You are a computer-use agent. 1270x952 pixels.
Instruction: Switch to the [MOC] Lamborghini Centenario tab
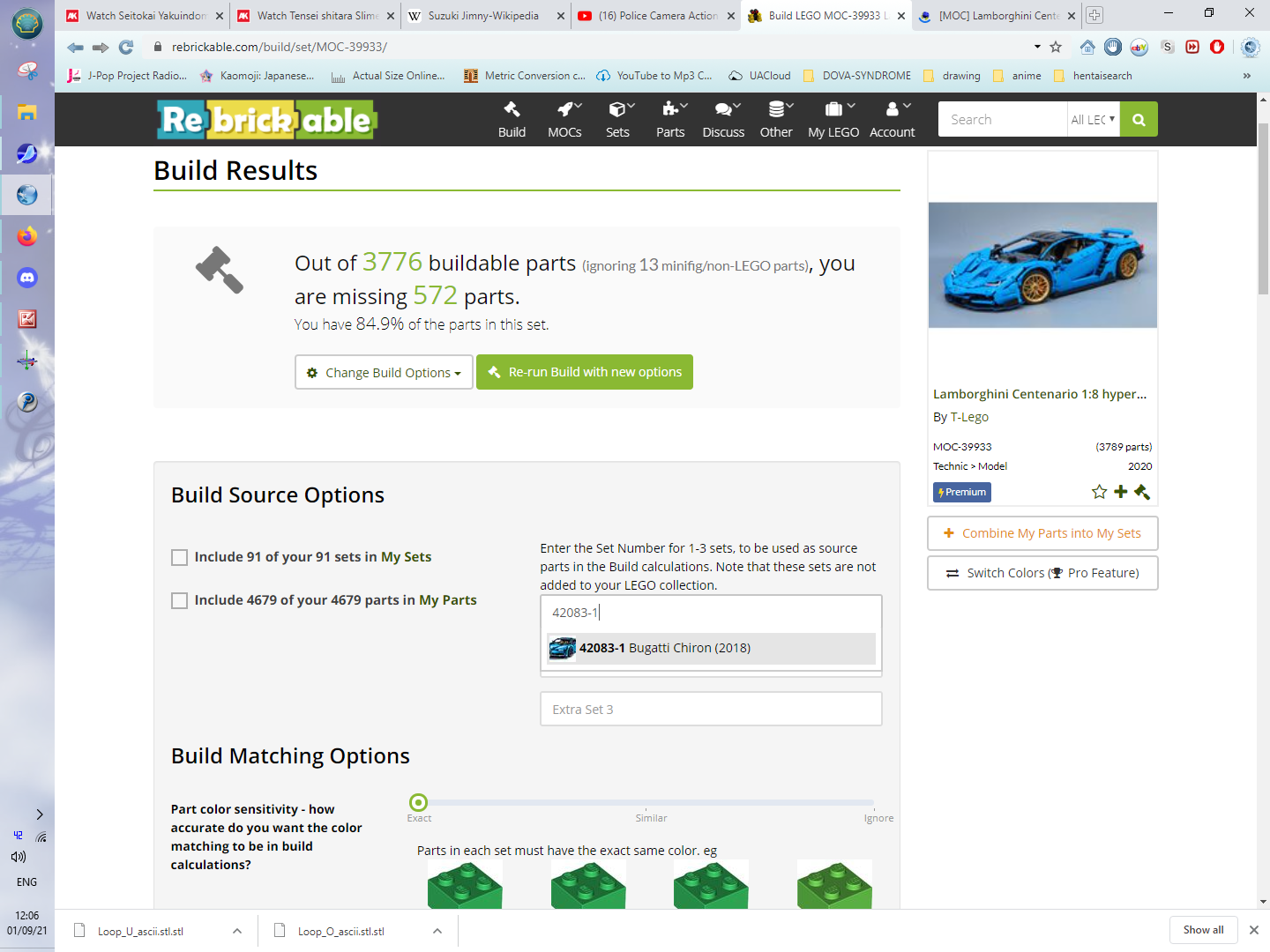pos(998,16)
